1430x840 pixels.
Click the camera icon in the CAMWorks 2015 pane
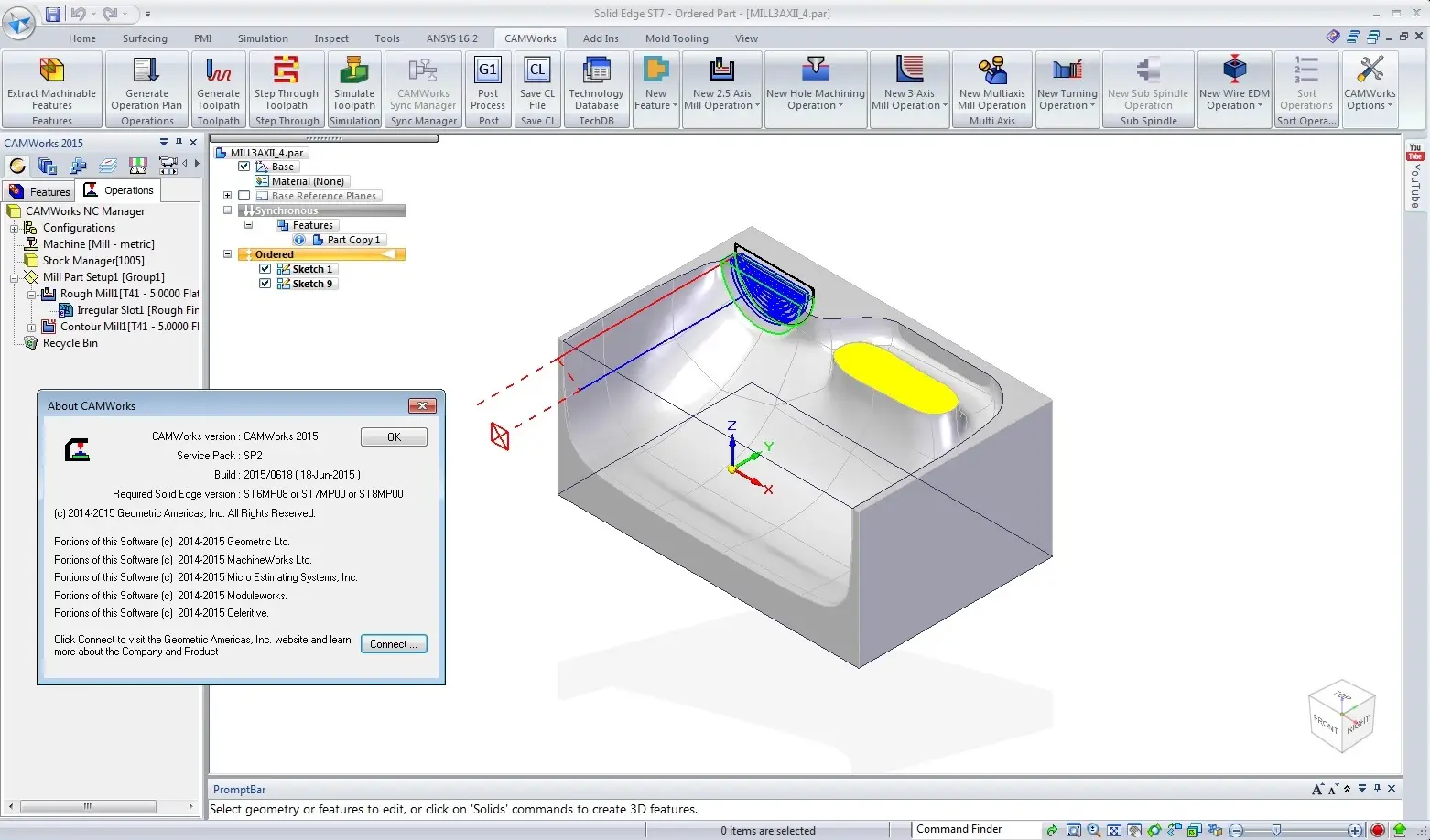(168, 166)
